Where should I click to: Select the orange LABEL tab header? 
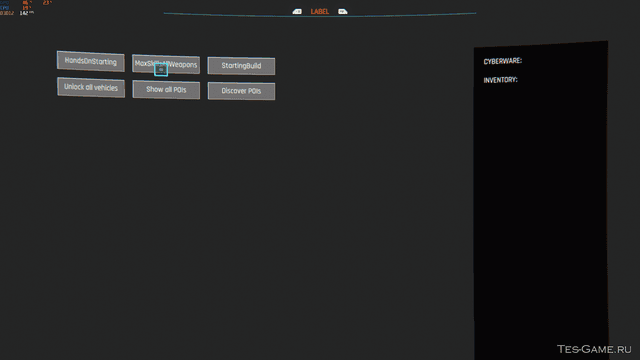click(x=320, y=11)
